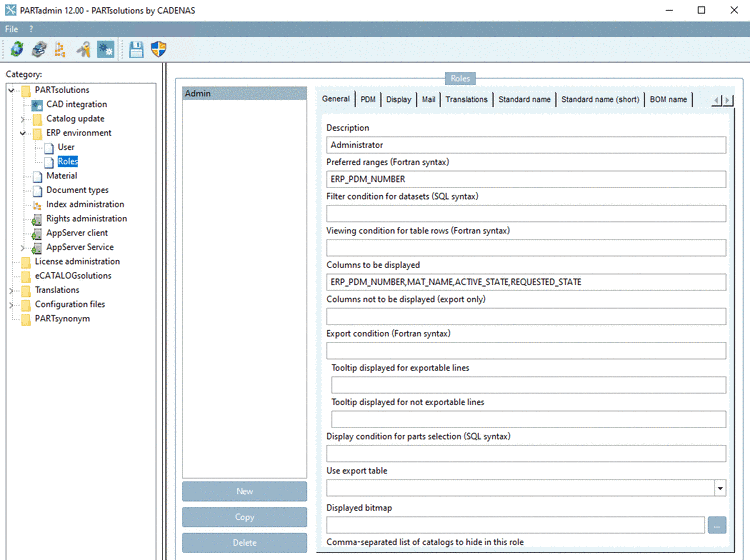This screenshot has height=560, width=750.
Task: Select Configuration files in the tree
Action: tap(70, 305)
